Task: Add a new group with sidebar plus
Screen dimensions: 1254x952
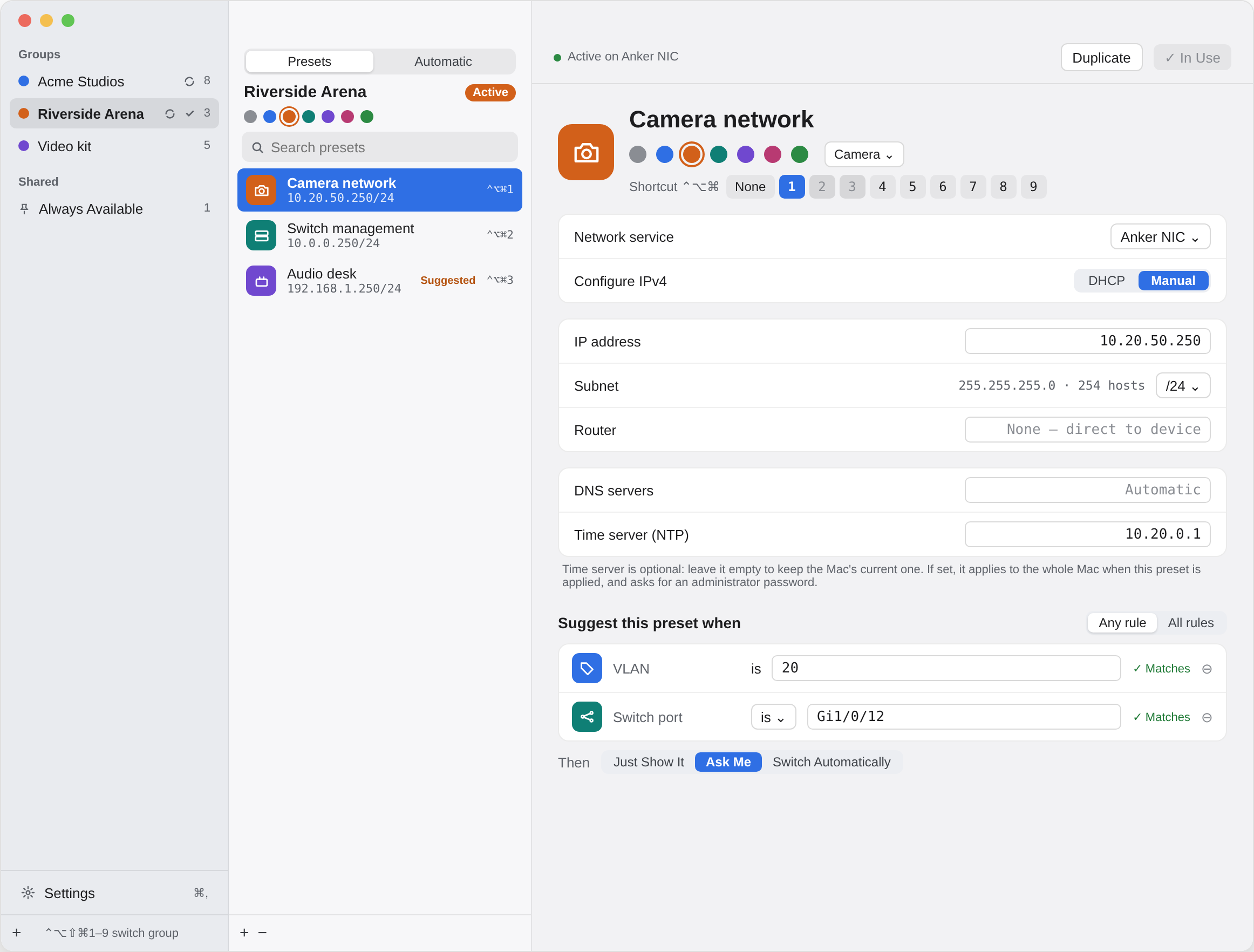Action: [x=16, y=933]
